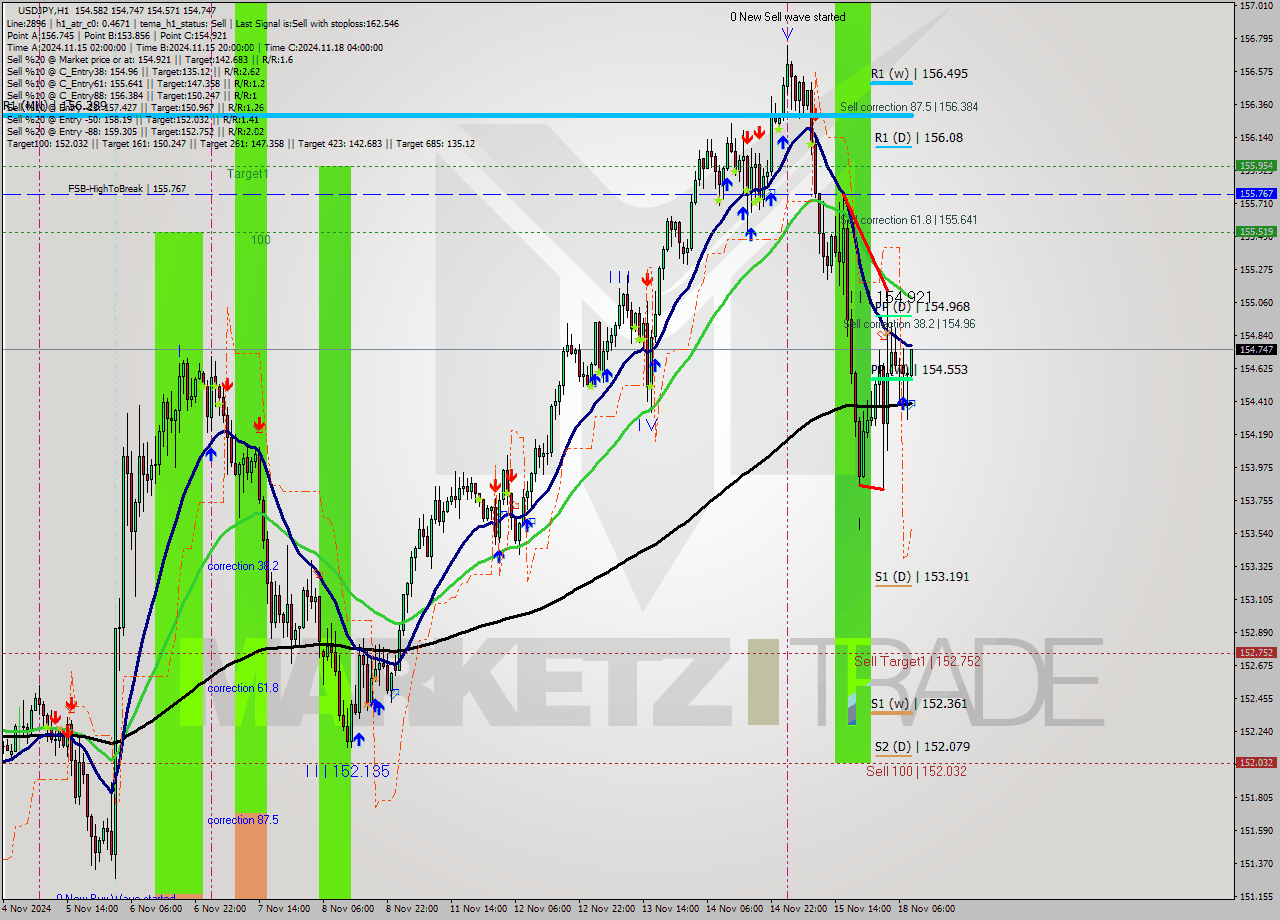Click the 'R1 (w) | 156.495' resistance label
Viewport: 1280px width, 920px height.
pyautogui.click(x=918, y=74)
